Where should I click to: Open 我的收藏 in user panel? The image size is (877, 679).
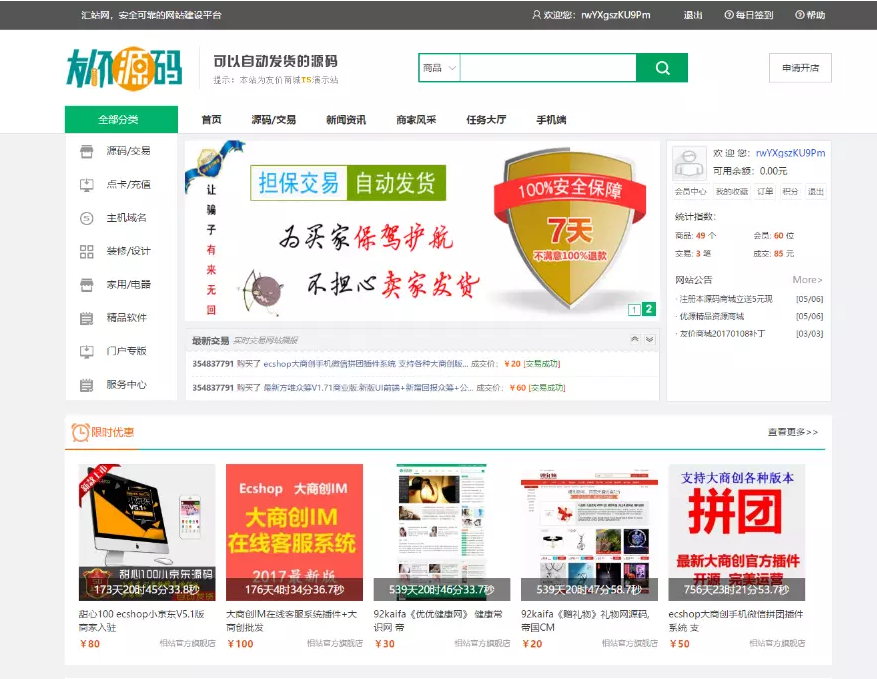(x=732, y=191)
